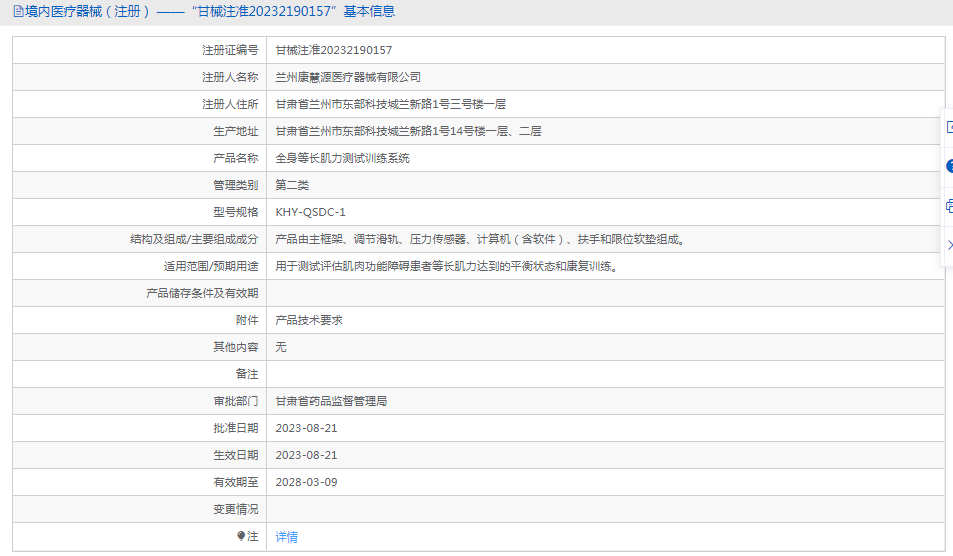Click the 生效日期 row label
This screenshot has width=953, height=556.
236,455
